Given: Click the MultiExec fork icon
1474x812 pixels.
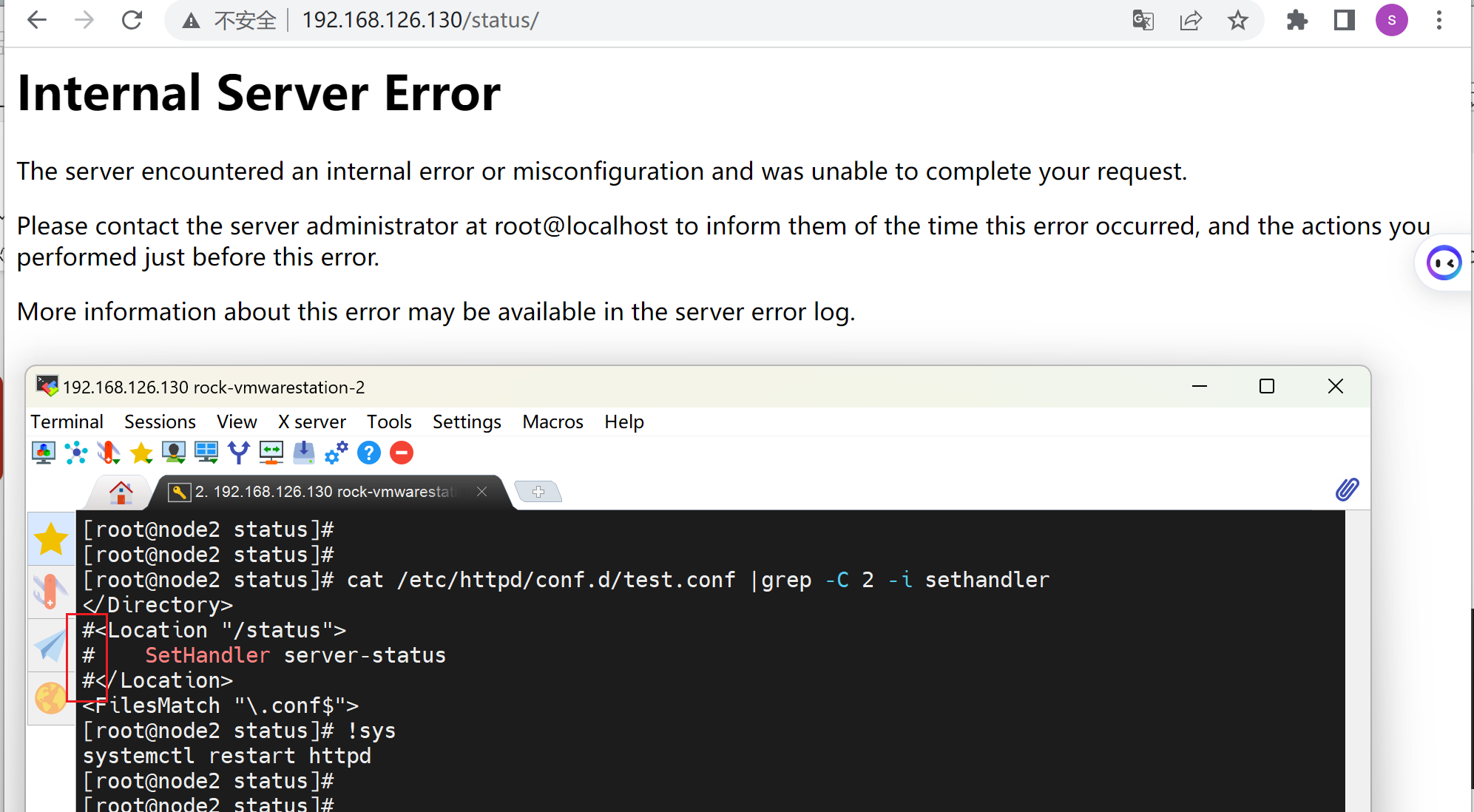Looking at the screenshot, I should click(x=239, y=453).
